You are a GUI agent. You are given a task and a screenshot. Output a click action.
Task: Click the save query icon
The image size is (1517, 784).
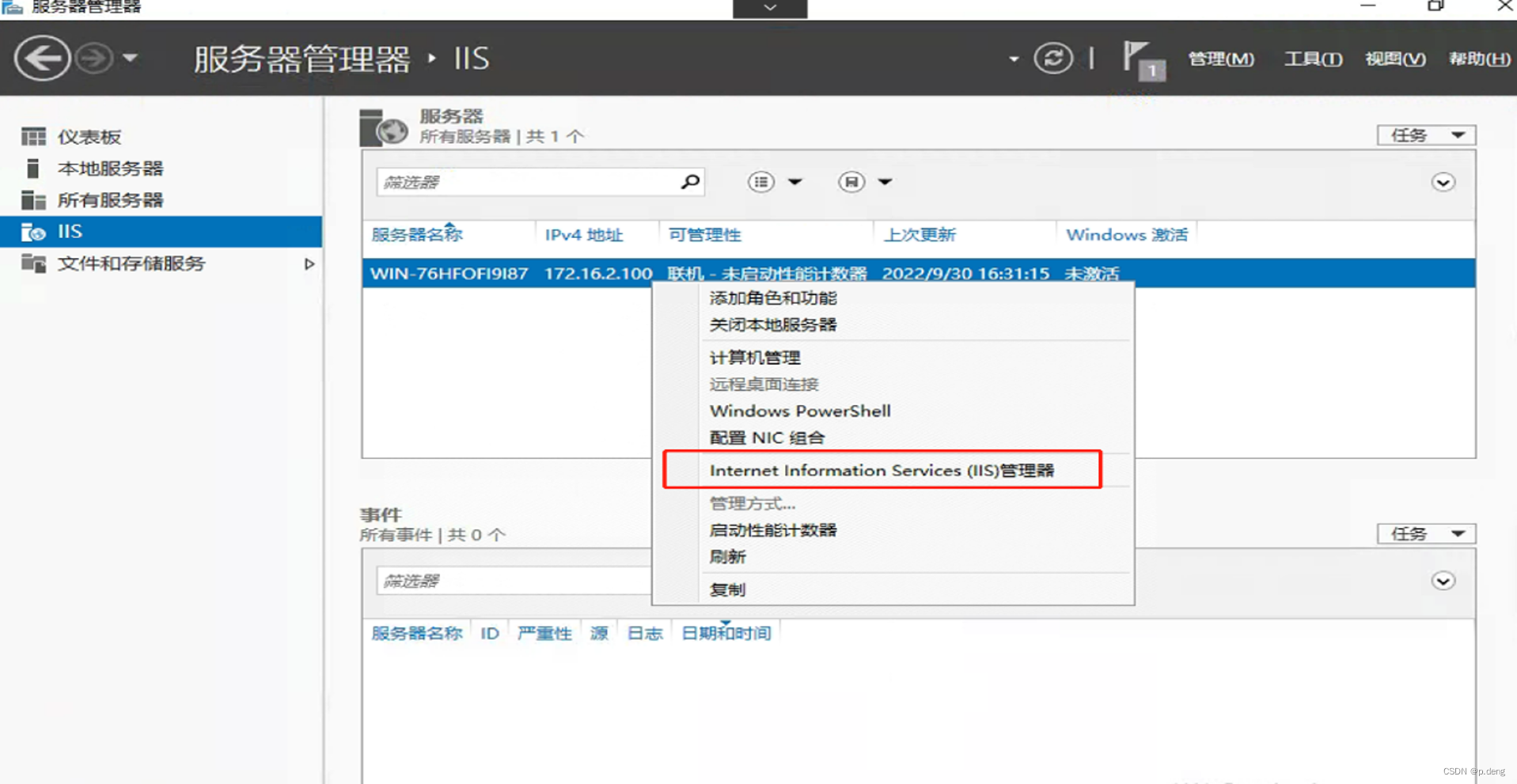point(851,182)
